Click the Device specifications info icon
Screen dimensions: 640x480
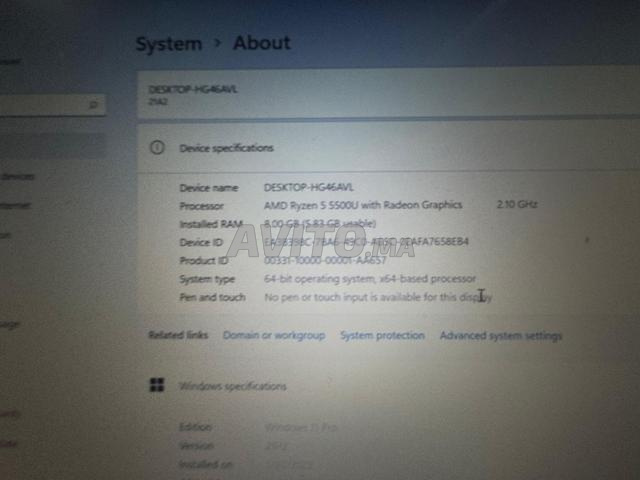coord(157,147)
